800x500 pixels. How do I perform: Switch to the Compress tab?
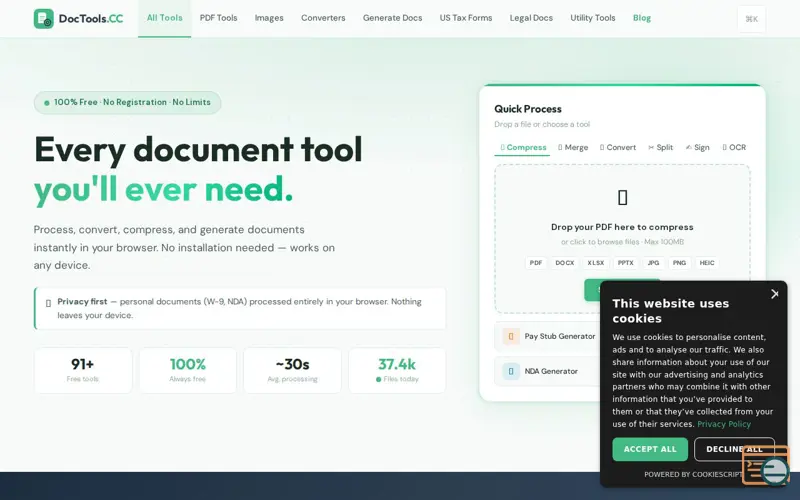coord(523,147)
